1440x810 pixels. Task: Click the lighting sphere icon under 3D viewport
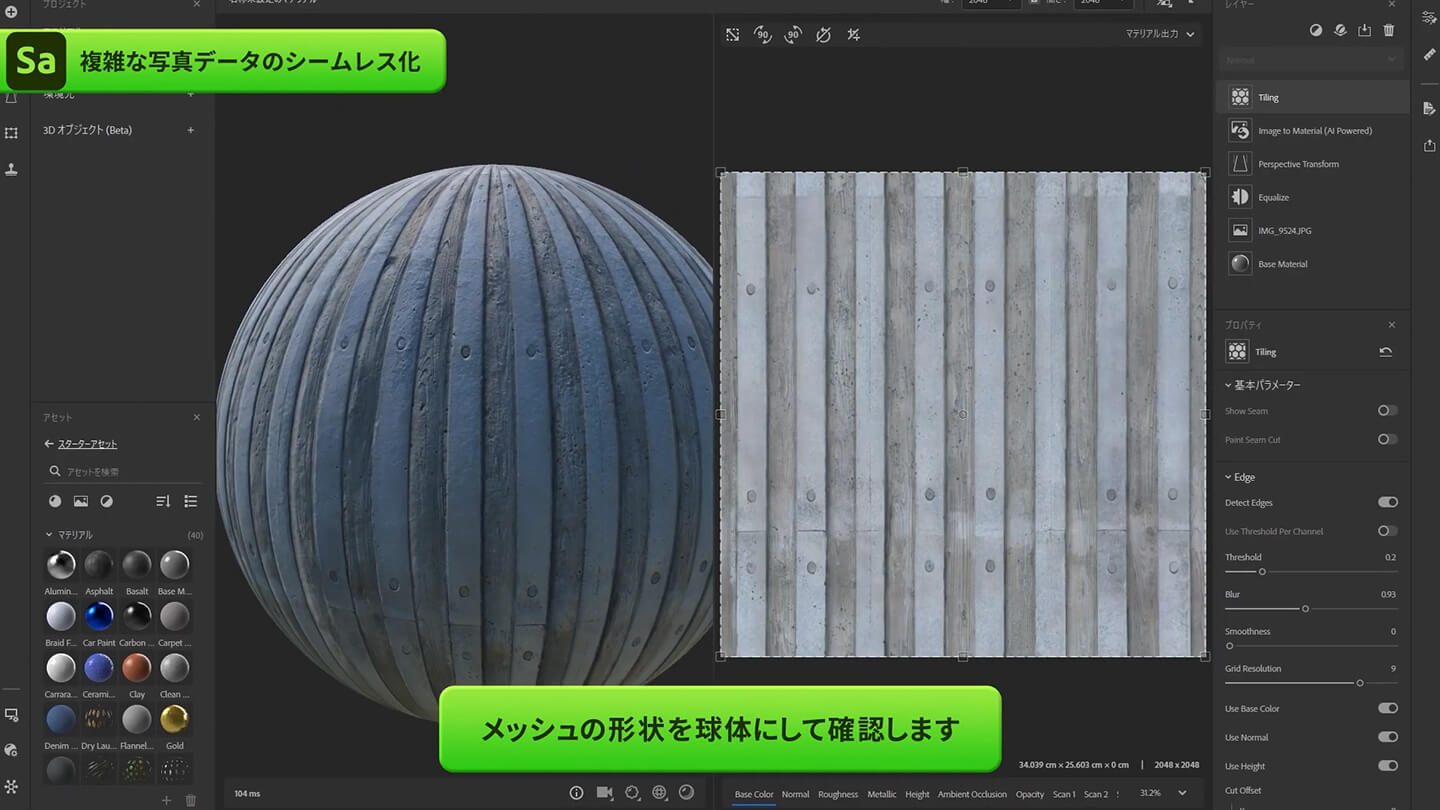point(686,793)
